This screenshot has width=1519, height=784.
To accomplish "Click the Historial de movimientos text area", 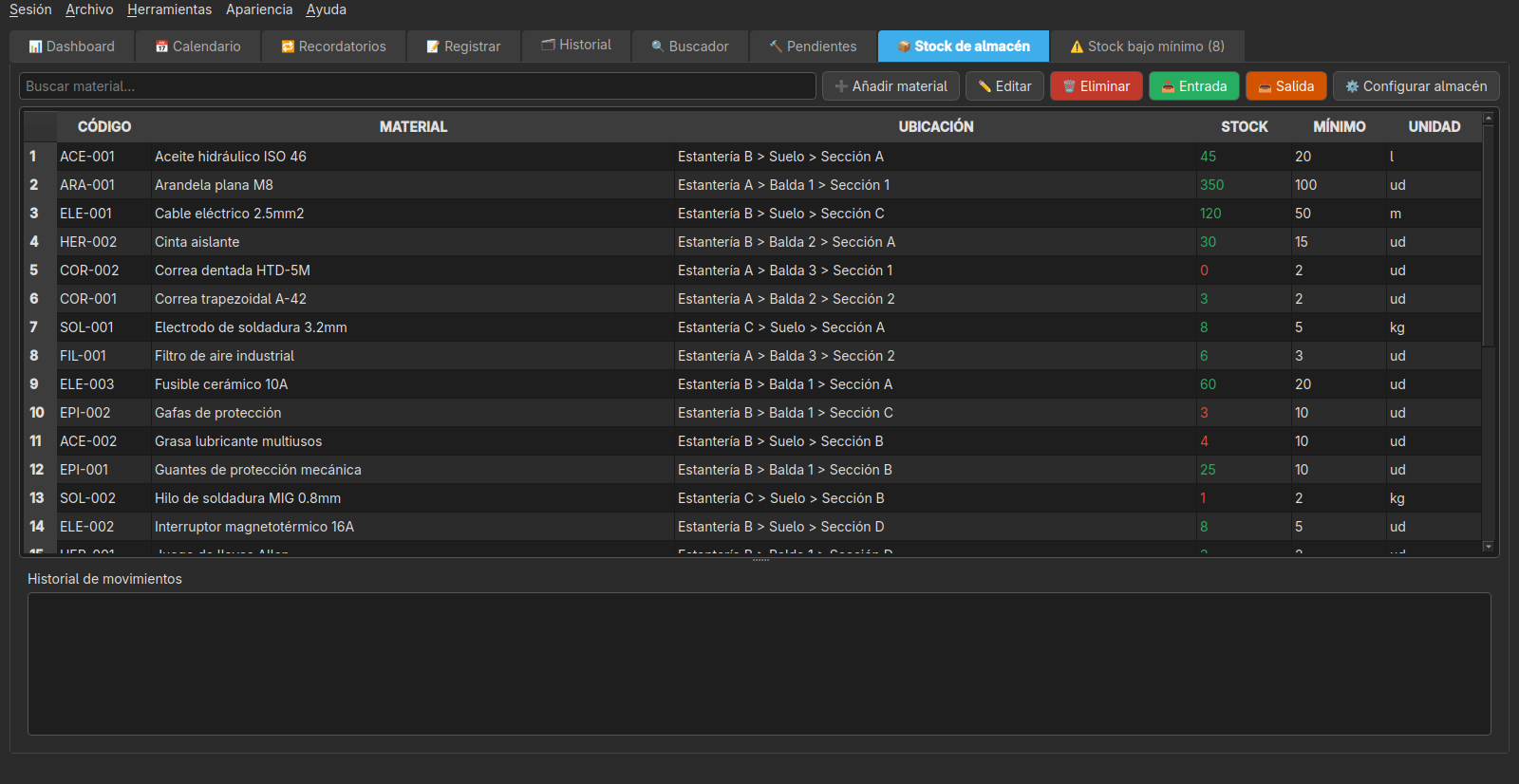I will pos(759,664).
